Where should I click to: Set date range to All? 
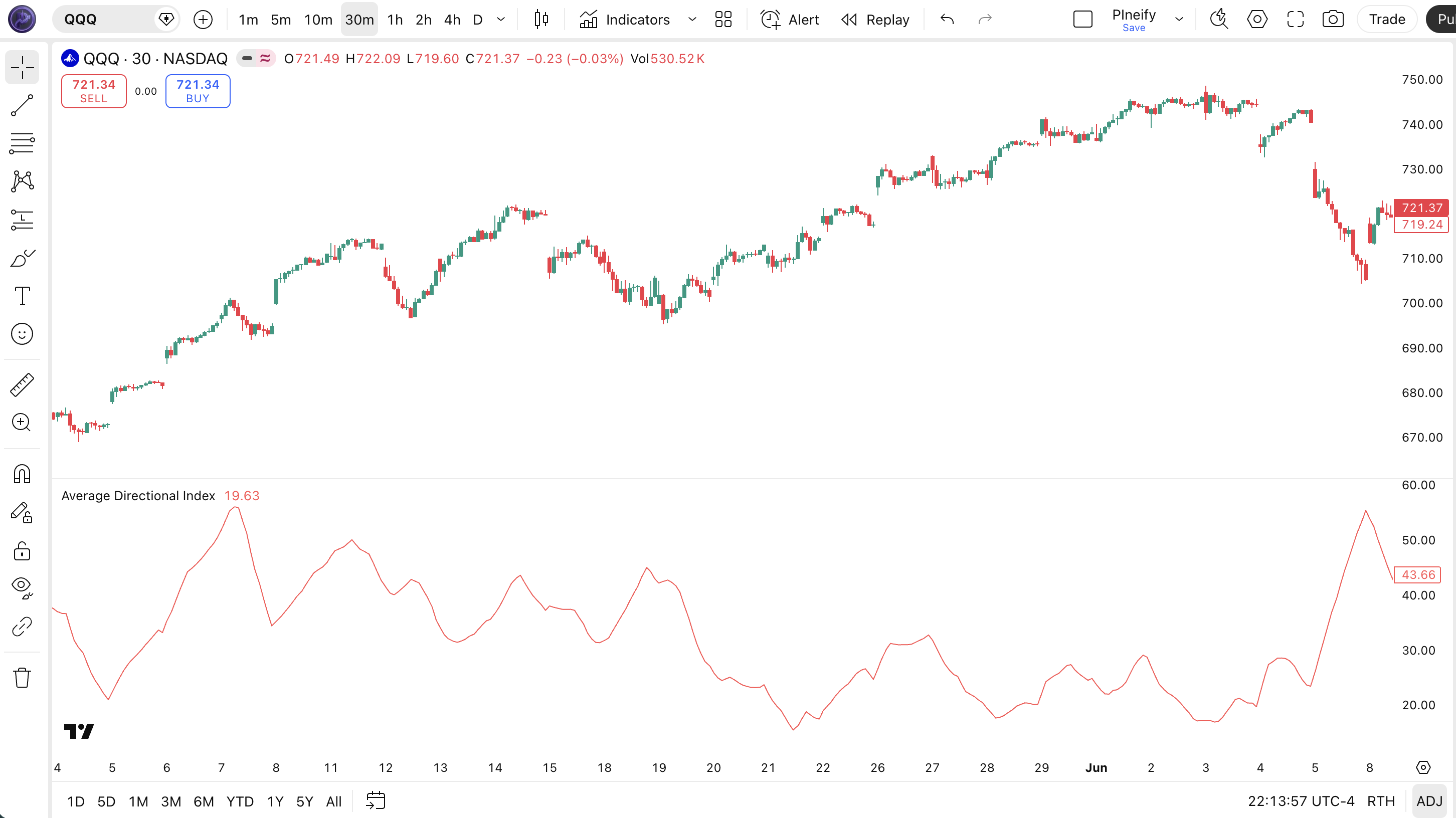pyautogui.click(x=334, y=801)
